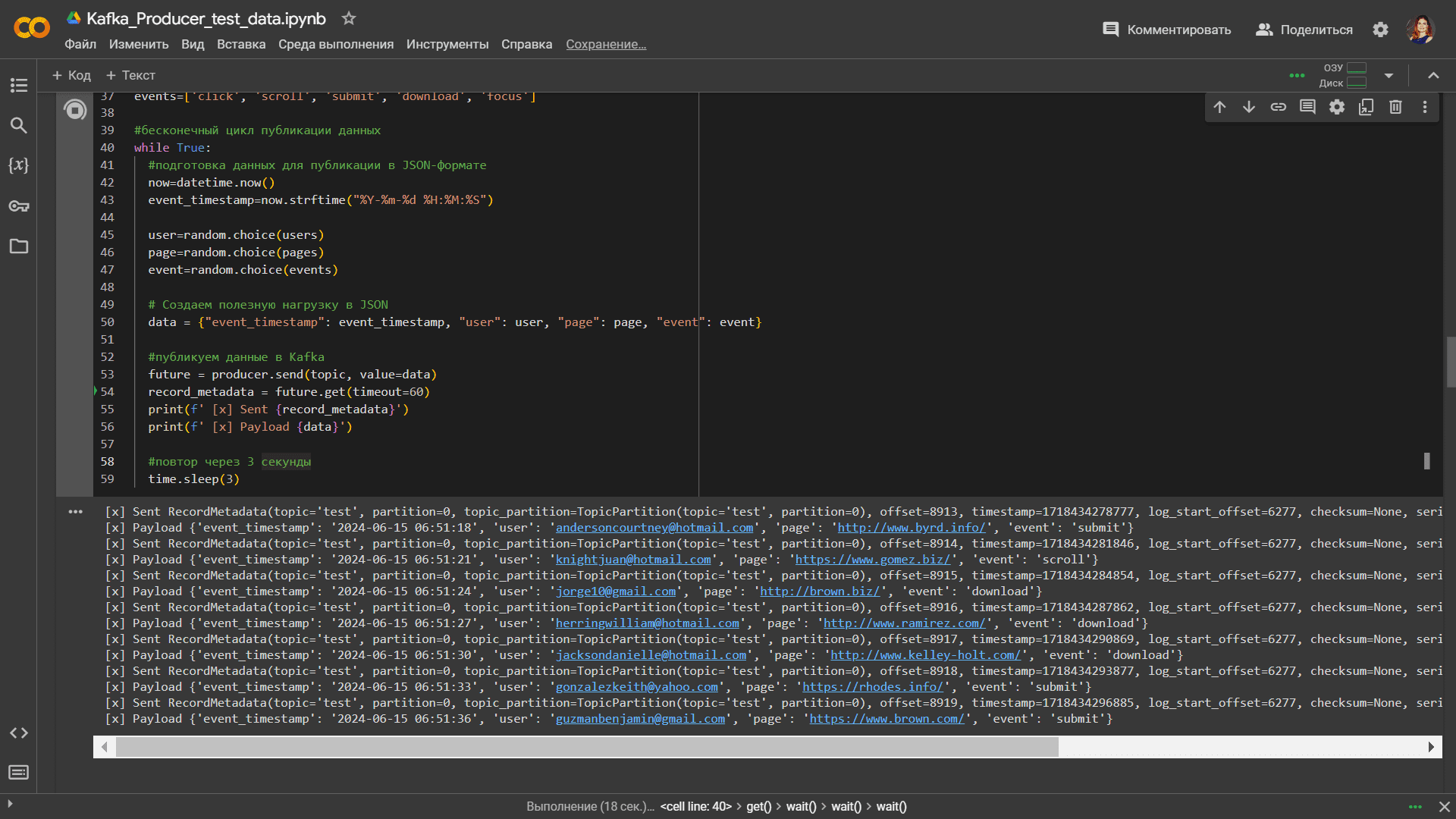Mirror cell in a tab
This screenshot has width=1456, height=819.
1367,107
